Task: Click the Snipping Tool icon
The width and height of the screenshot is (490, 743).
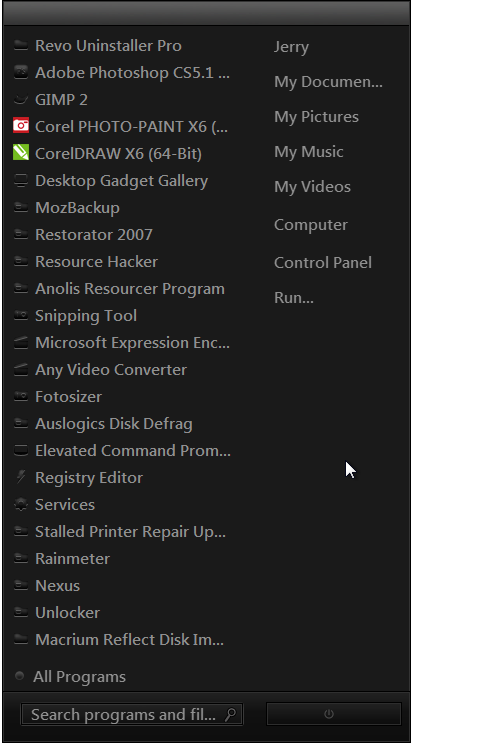Action: click(21, 315)
